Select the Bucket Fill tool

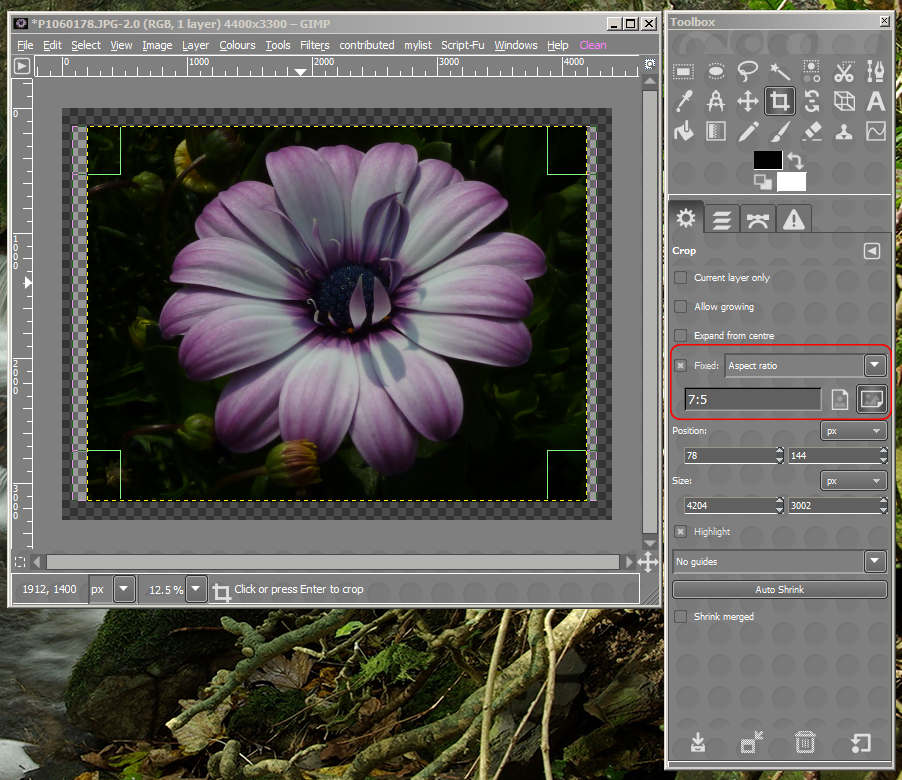683,132
